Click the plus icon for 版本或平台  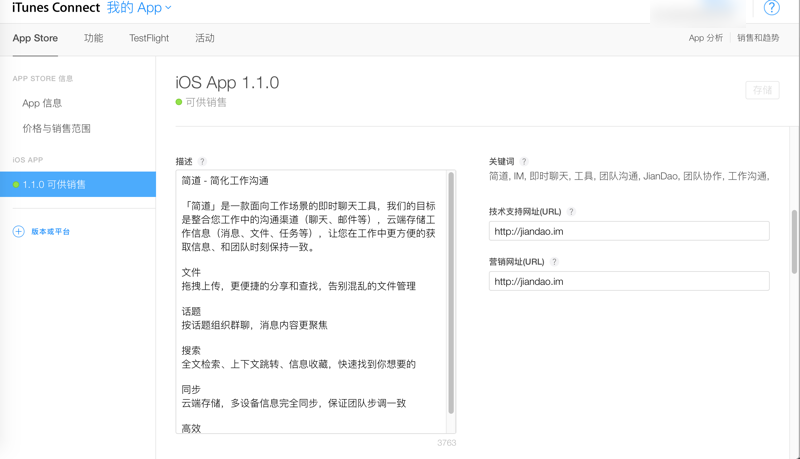point(18,231)
